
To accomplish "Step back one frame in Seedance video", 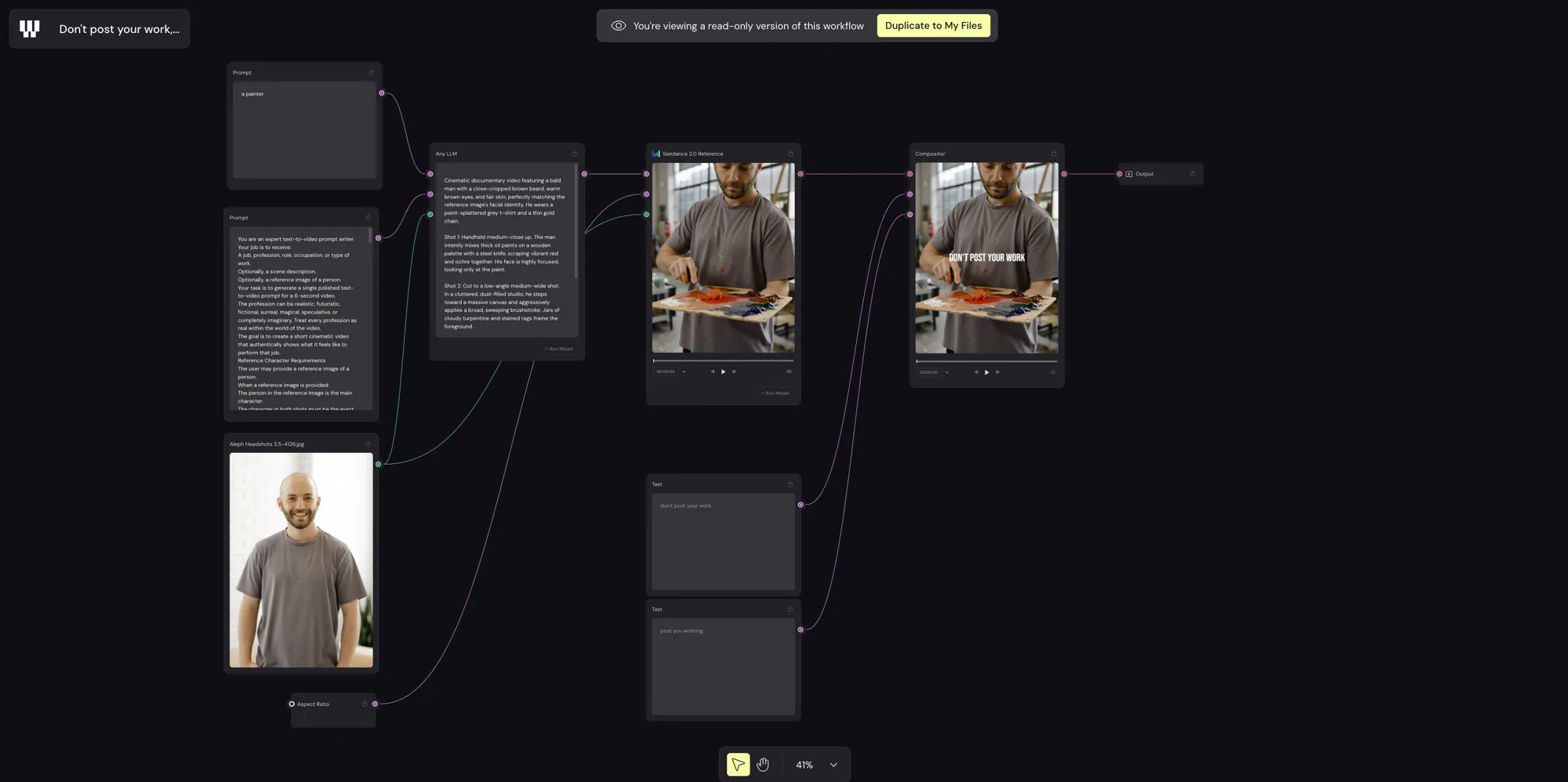I will pos(712,371).
